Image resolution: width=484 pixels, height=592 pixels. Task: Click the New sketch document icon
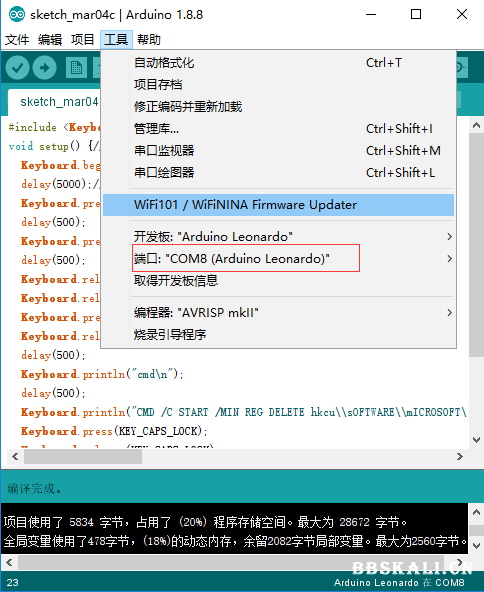[76, 68]
